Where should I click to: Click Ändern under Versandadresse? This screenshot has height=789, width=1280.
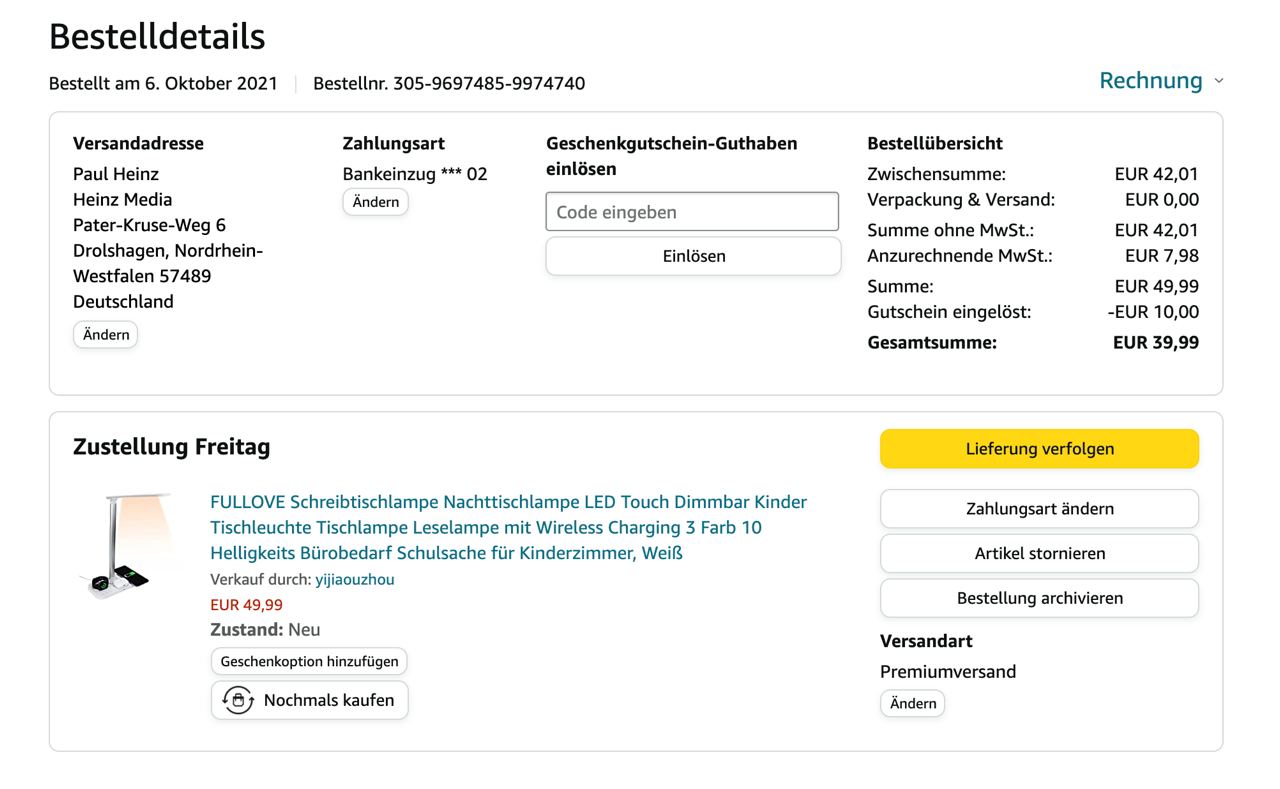pyautogui.click(x=105, y=335)
